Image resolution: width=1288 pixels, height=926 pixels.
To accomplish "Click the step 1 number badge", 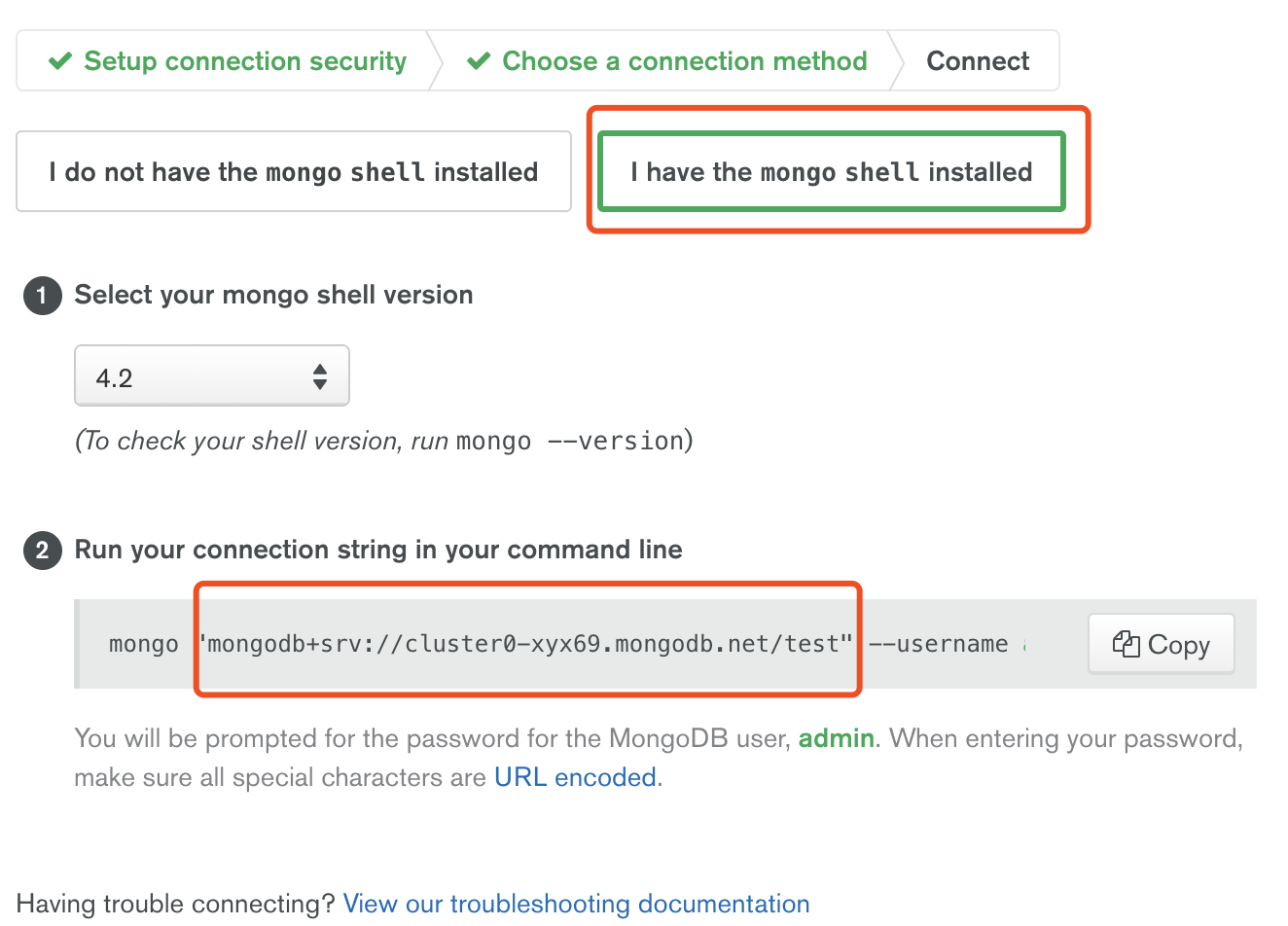I will 42,296.
